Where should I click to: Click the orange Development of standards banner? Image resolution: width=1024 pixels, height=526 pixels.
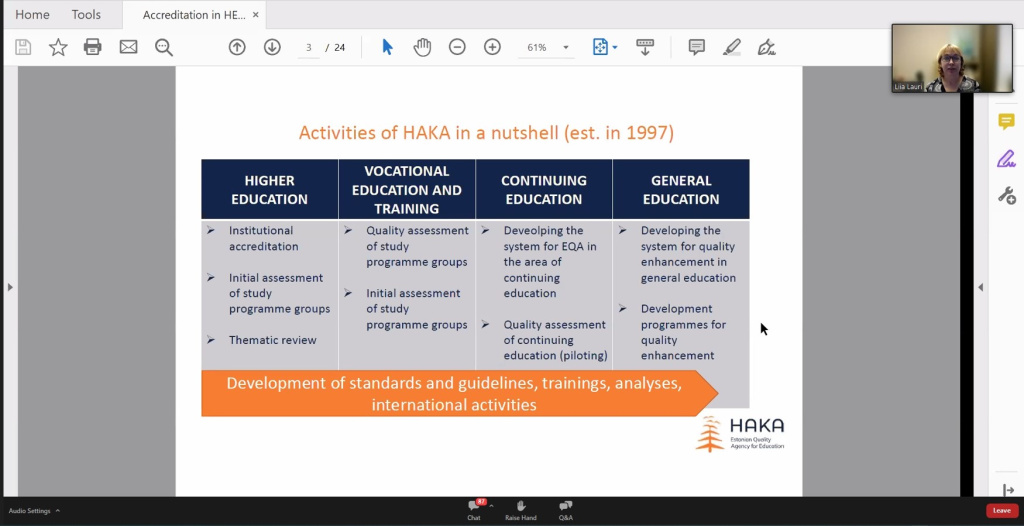(x=459, y=393)
